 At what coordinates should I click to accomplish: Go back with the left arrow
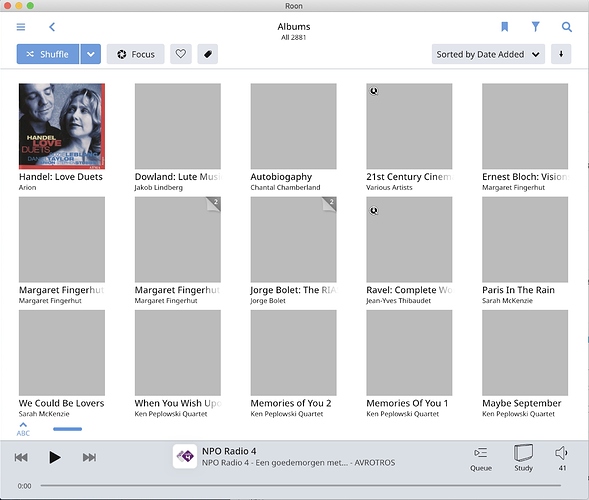pos(52,27)
